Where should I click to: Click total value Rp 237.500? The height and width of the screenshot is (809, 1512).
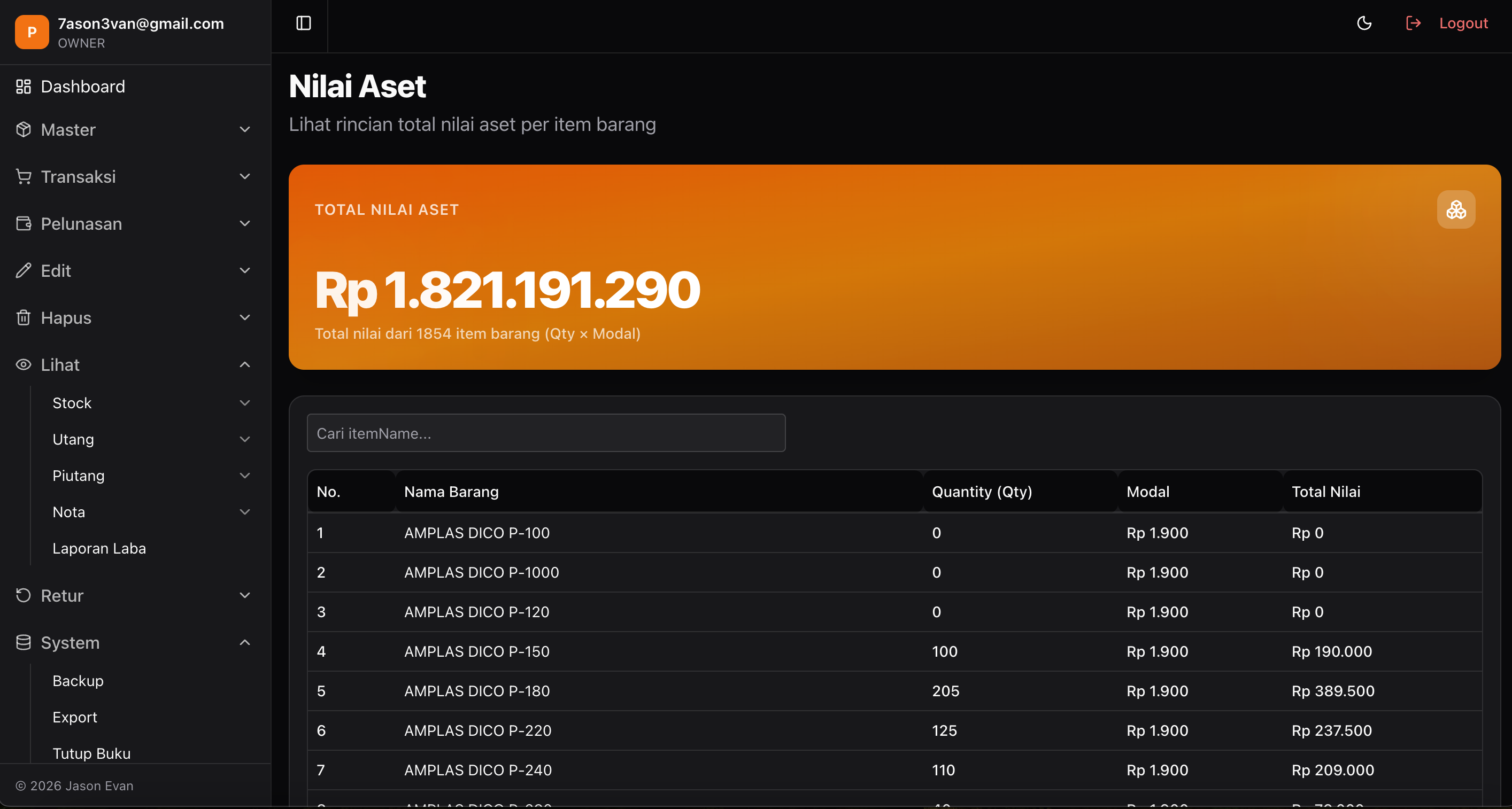(x=1332, y=730)
